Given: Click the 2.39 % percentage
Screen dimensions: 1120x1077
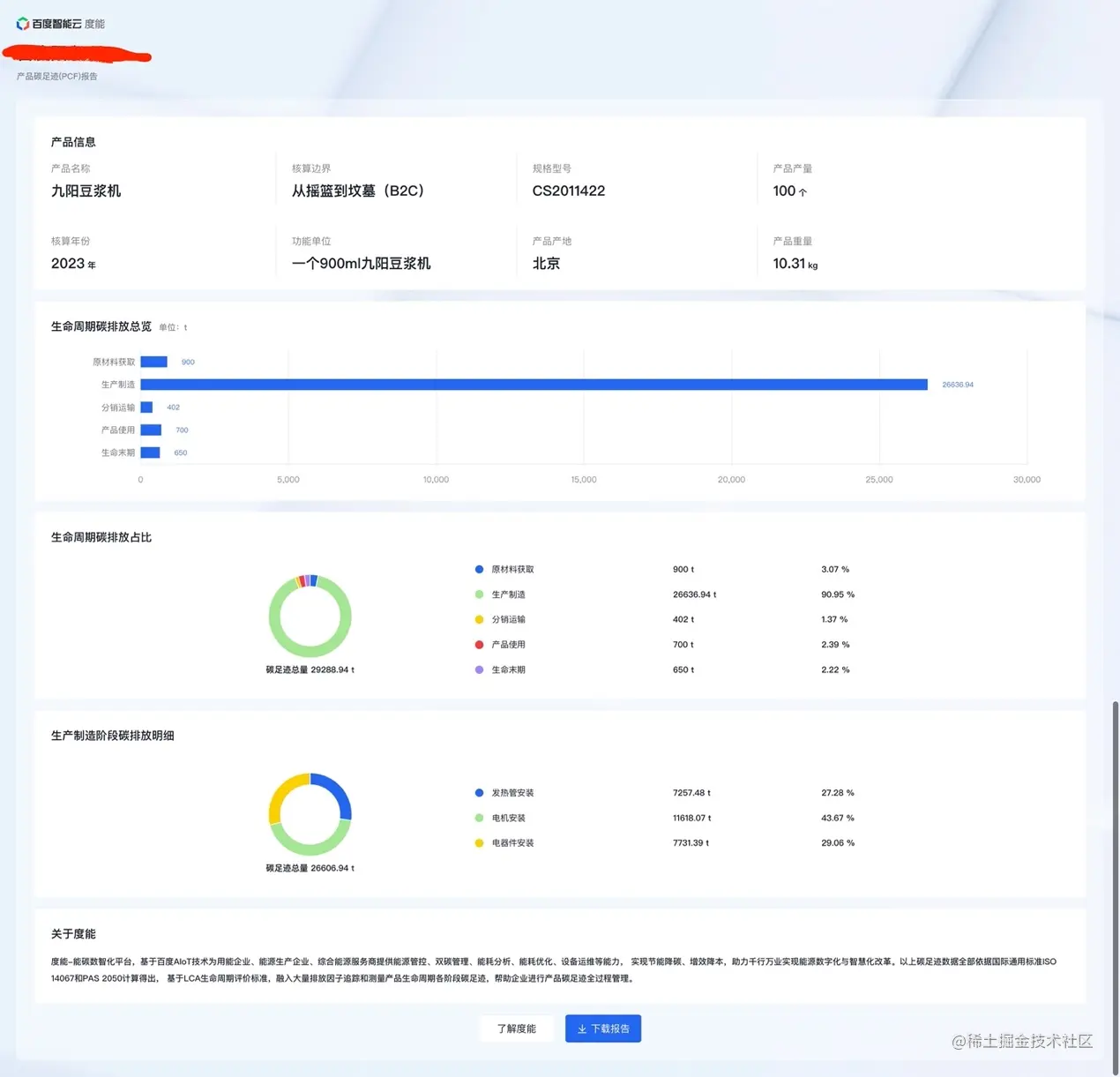Looking at the screenshot, I should pyautogui.click(x=835, y=645).
